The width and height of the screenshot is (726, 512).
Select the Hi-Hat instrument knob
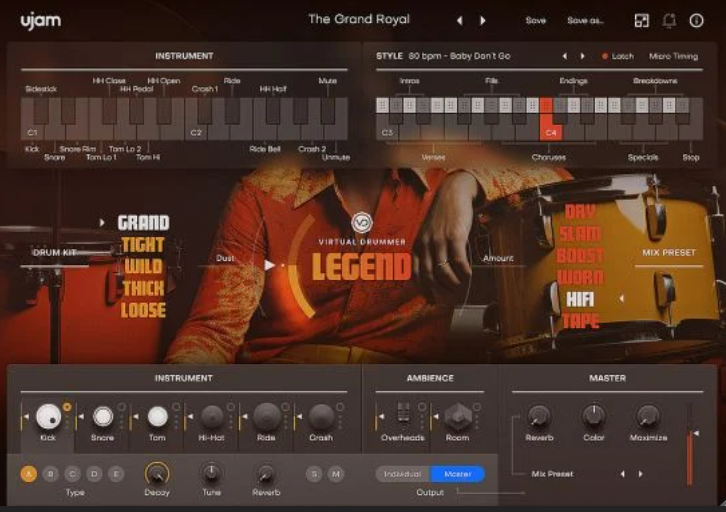point(212,416)
